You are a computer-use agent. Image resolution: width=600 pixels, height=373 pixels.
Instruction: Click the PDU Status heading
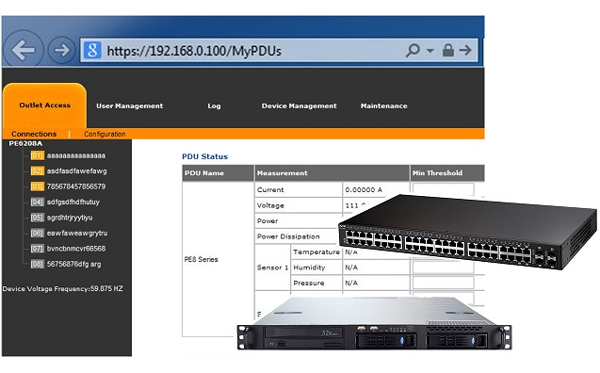click(205, 156)
